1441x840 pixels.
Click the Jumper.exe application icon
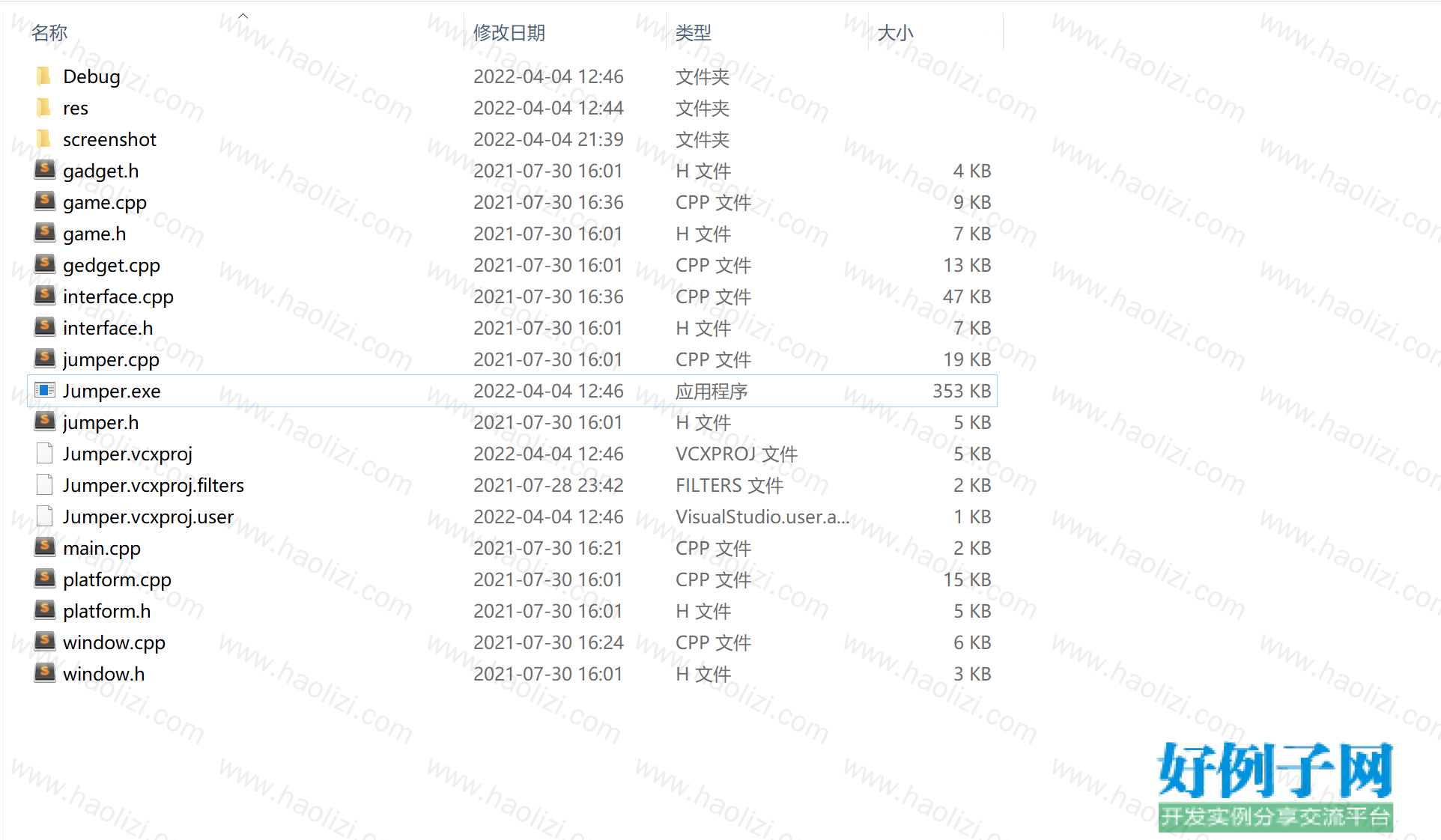tap(45, 390)
